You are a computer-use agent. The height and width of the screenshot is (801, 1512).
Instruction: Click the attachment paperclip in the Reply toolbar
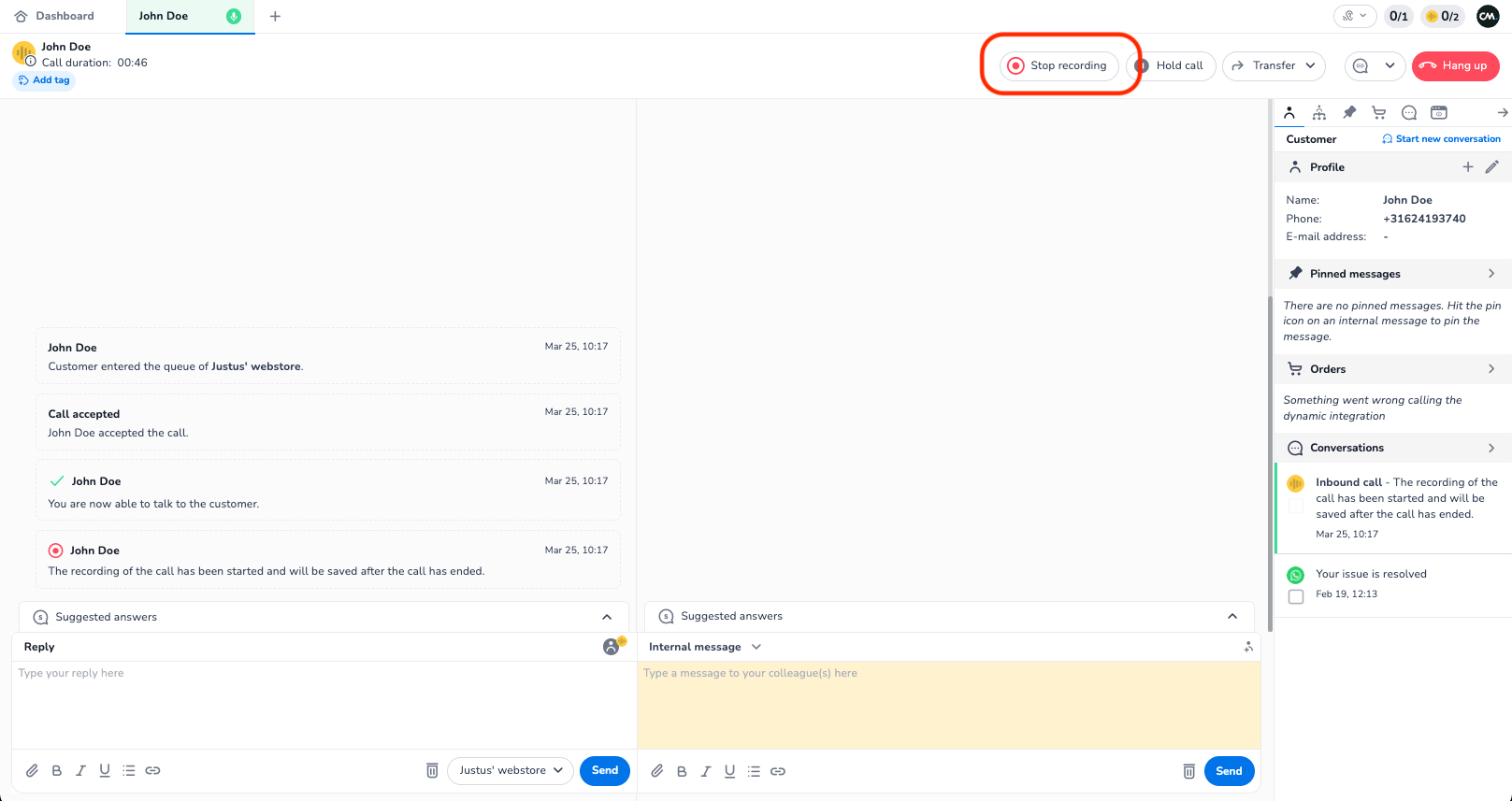point(32,771)
